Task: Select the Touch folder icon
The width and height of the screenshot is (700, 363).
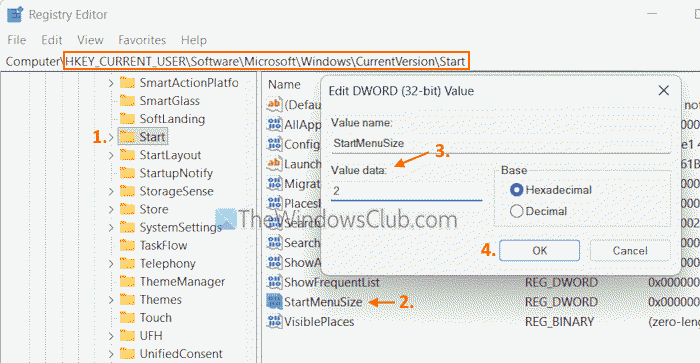Action: [127, 317]
